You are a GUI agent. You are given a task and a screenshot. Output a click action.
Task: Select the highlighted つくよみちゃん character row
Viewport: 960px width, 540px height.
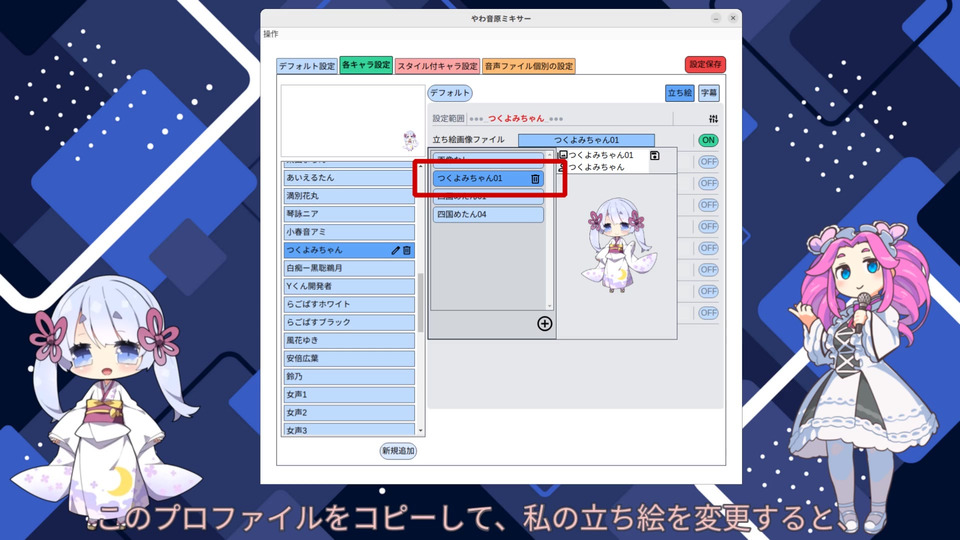(x=349, y=250)
